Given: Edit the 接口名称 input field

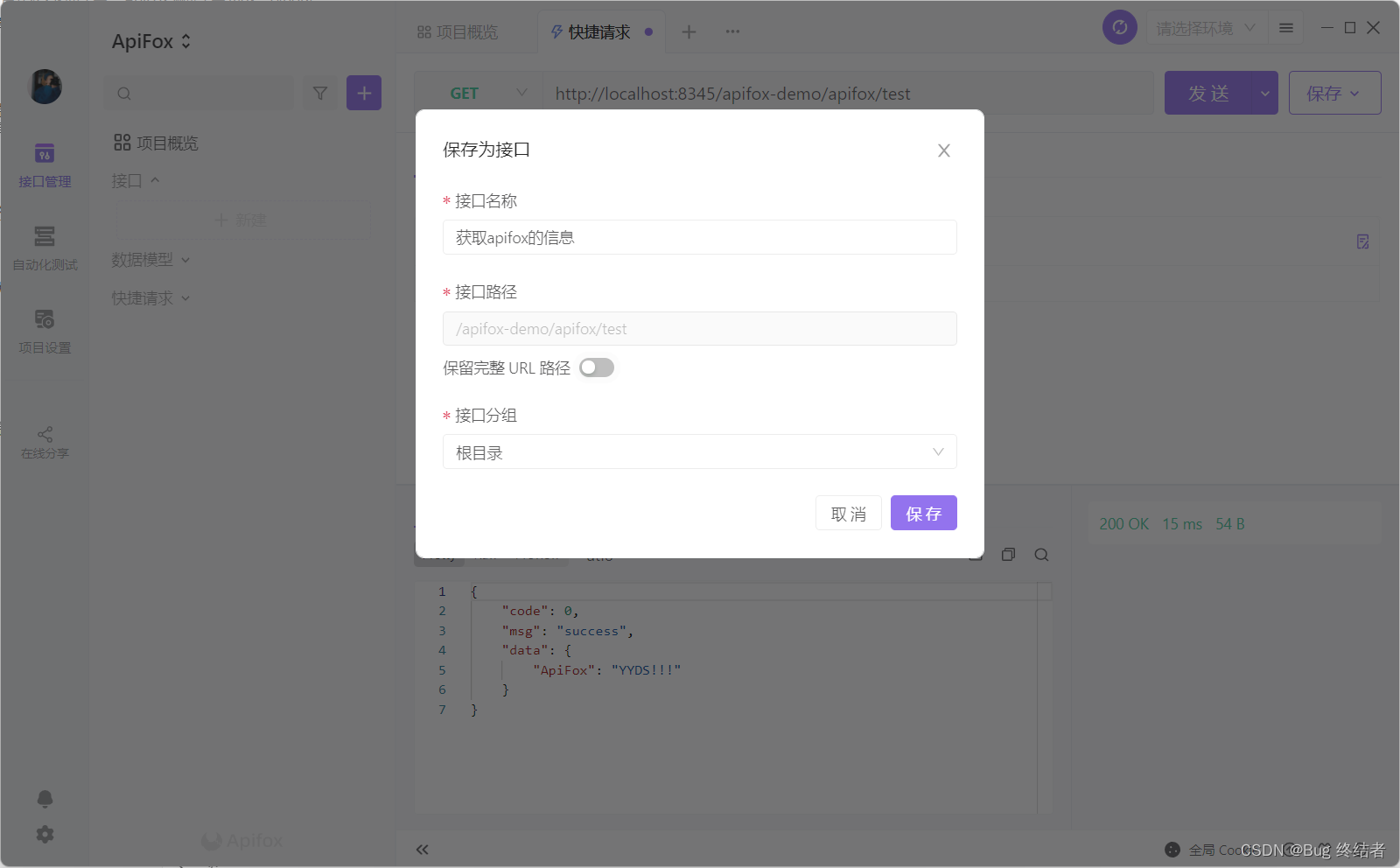Looking at the screenshot, I should [x=699, y=237].
